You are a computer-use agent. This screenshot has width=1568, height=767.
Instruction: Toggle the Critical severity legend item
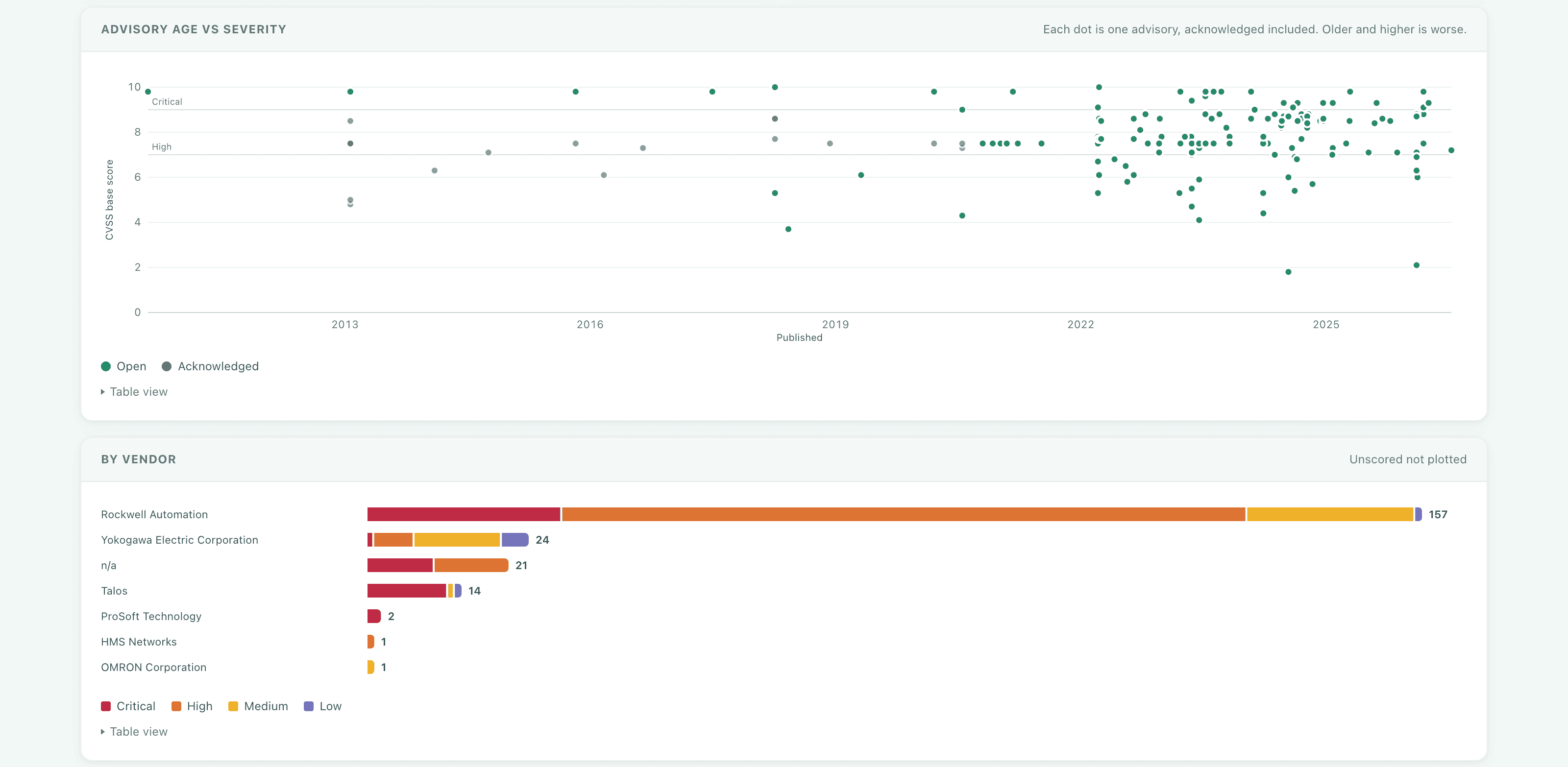click(128, 706)
